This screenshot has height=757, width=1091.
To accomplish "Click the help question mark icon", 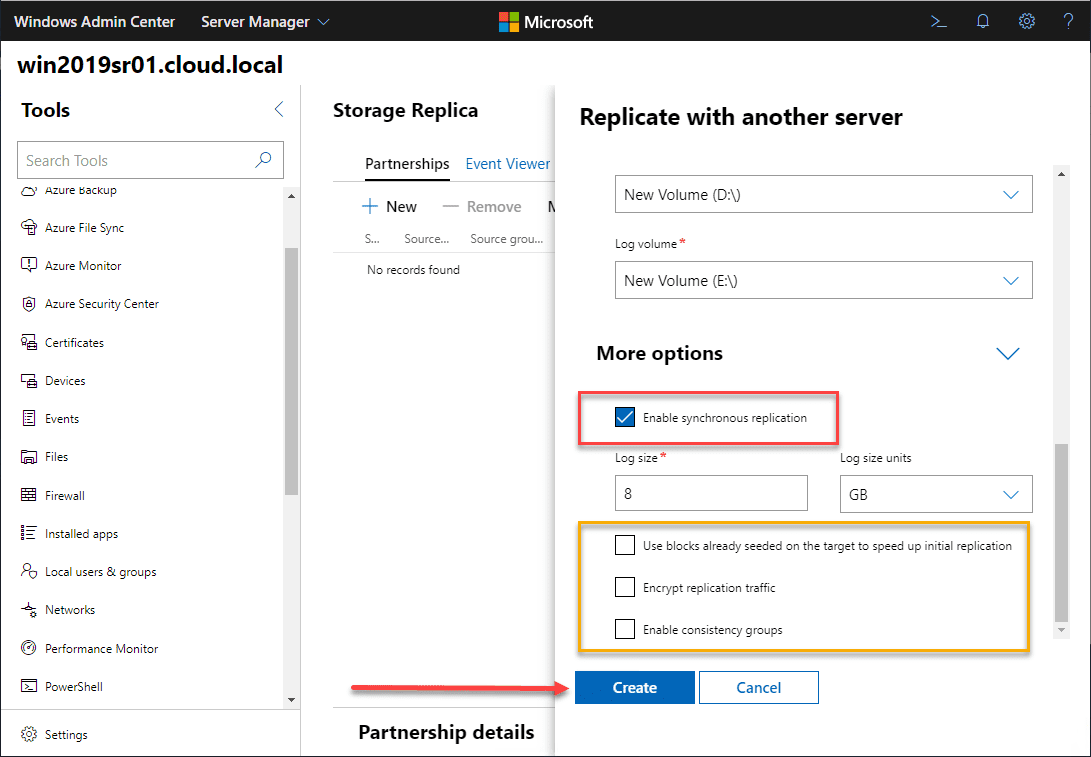I will [x=1068, y=21].
